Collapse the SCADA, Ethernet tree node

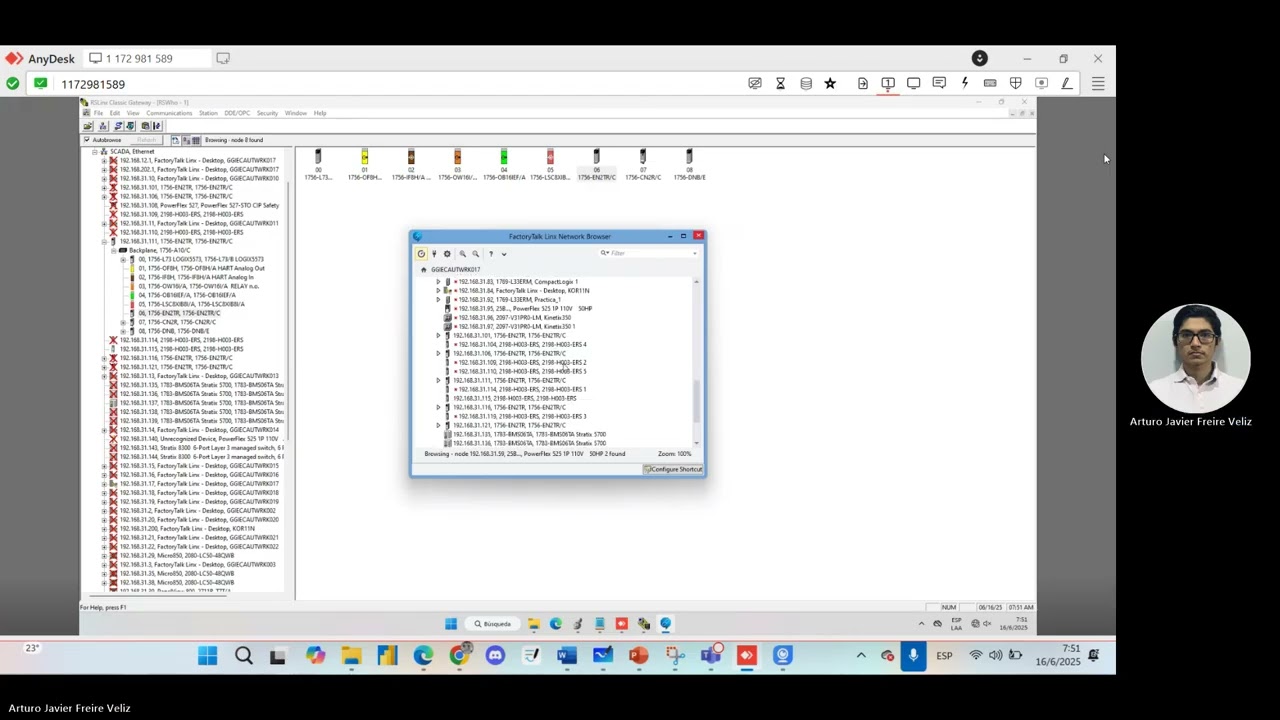coord(95,152)
